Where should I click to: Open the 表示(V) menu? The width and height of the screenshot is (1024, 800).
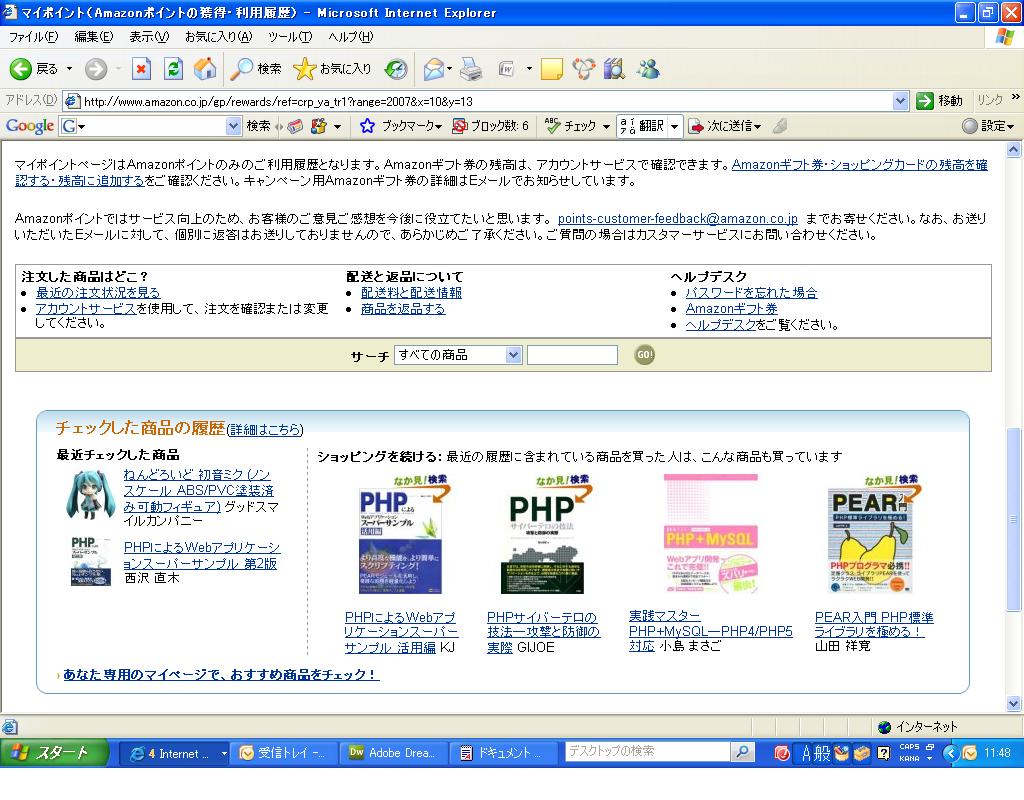pos(149,37)
